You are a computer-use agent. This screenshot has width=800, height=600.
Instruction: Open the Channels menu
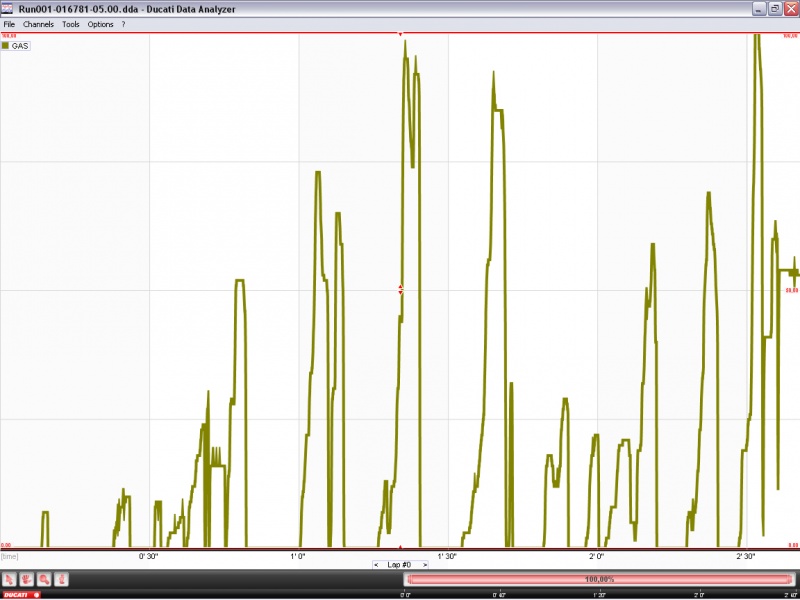[x=38, y=24]
